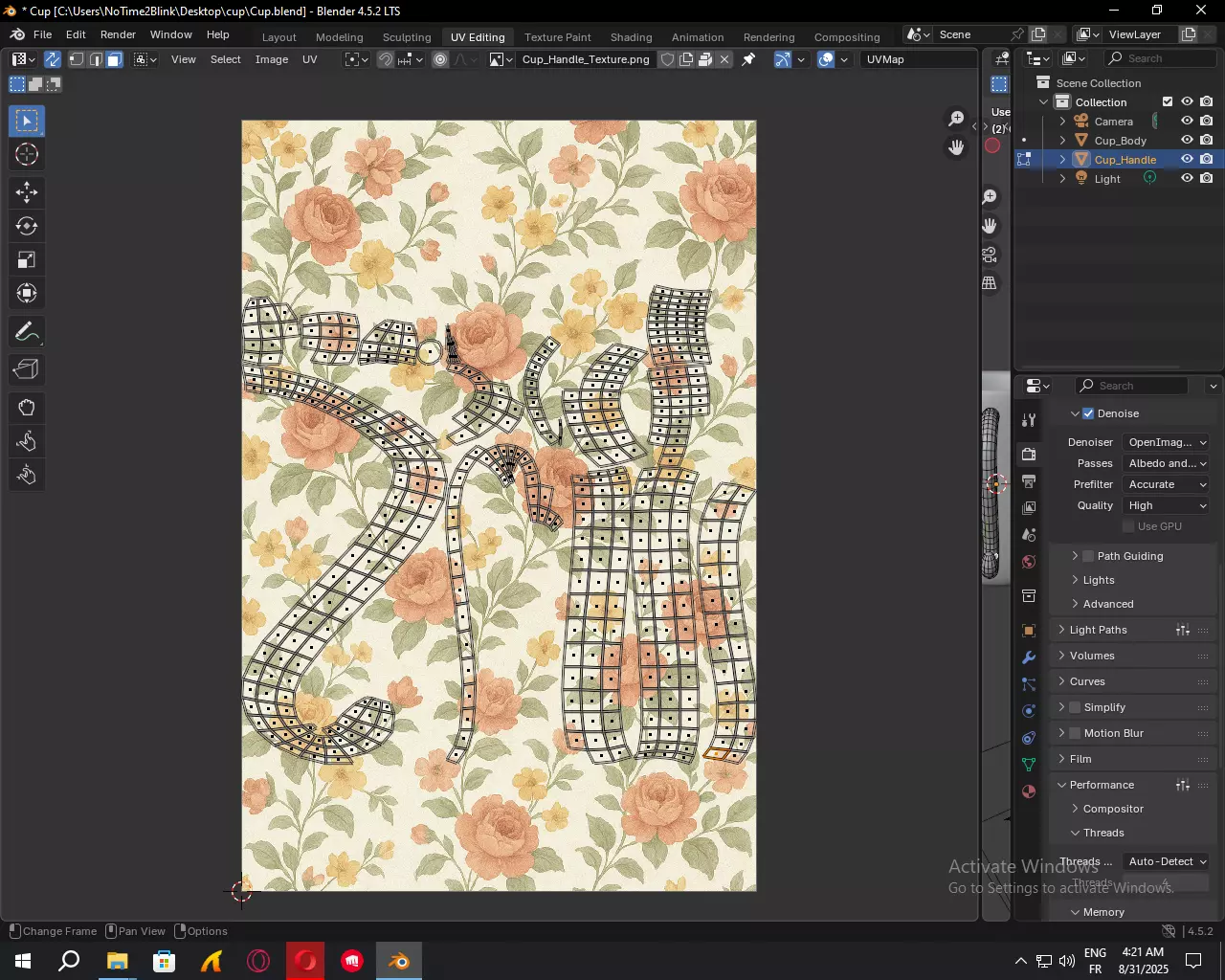Select the Cup_Handle object in the outliner

coord(1125,160)
